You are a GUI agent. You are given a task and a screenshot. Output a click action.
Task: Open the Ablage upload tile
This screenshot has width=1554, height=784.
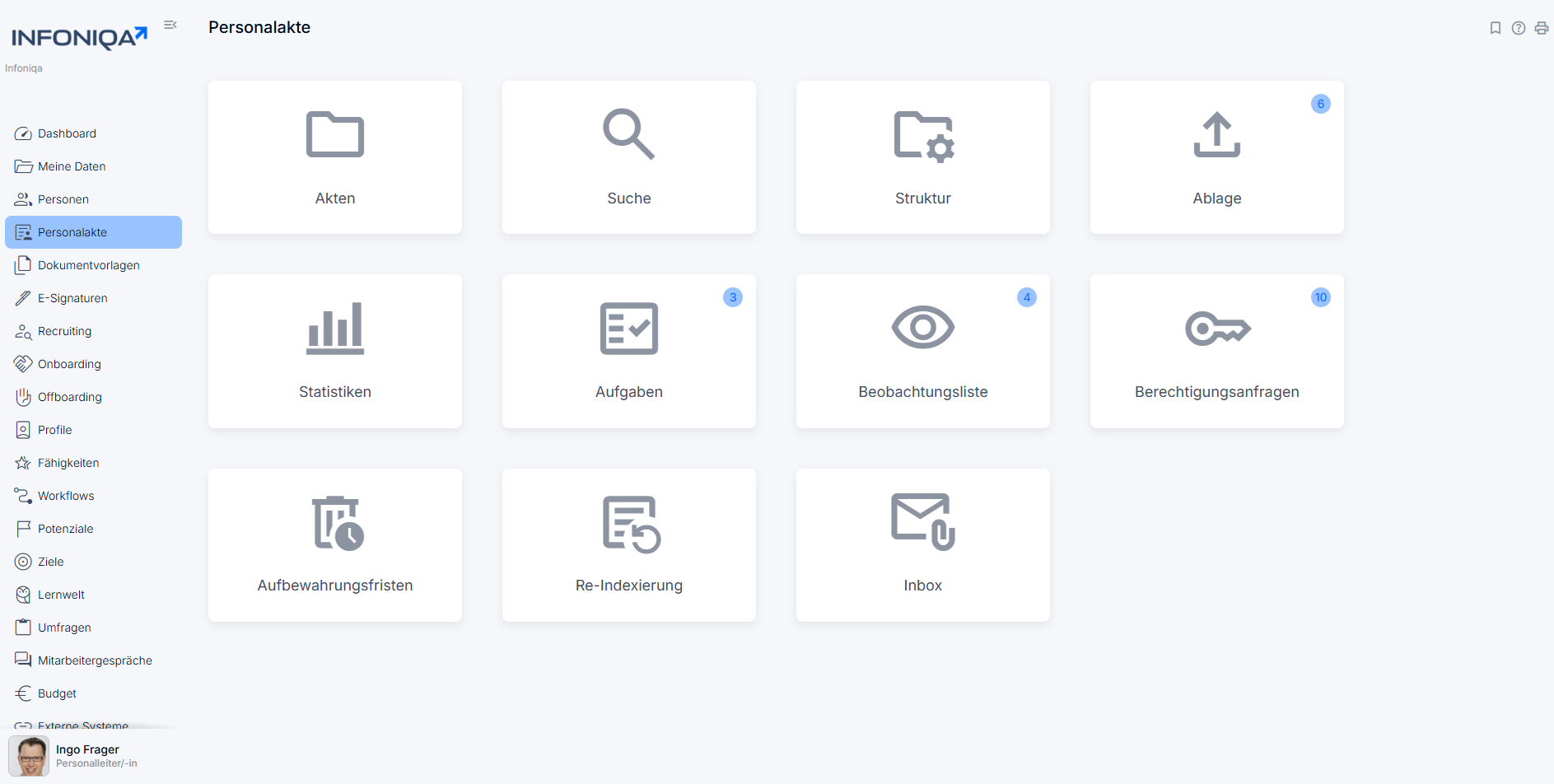tap(1217, 157)
